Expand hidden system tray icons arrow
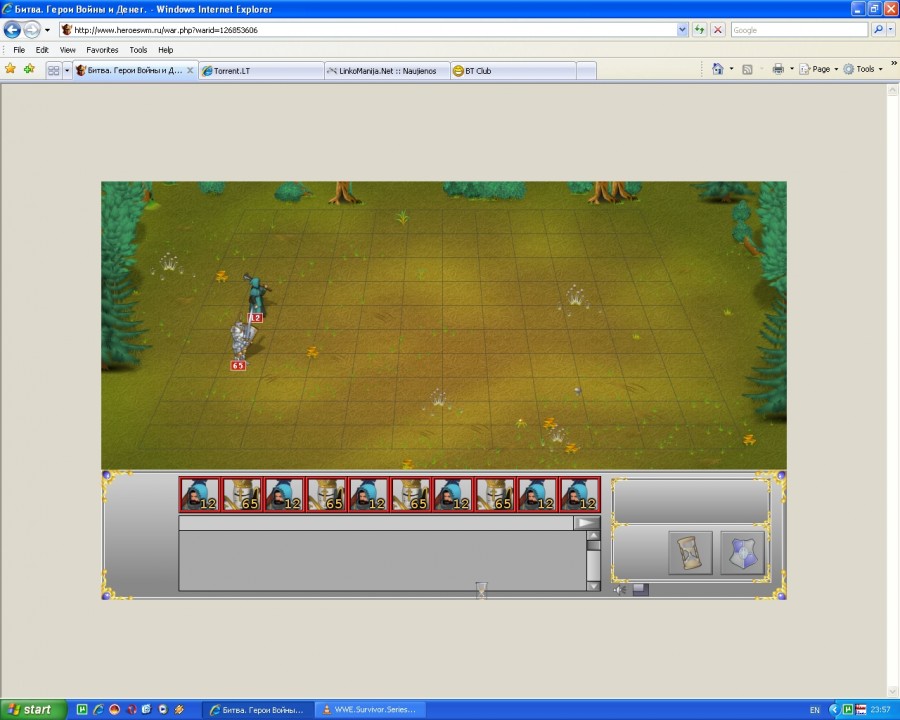Image resolution: width=900 pixels, height=720 pixels. (x=834, y=710)
